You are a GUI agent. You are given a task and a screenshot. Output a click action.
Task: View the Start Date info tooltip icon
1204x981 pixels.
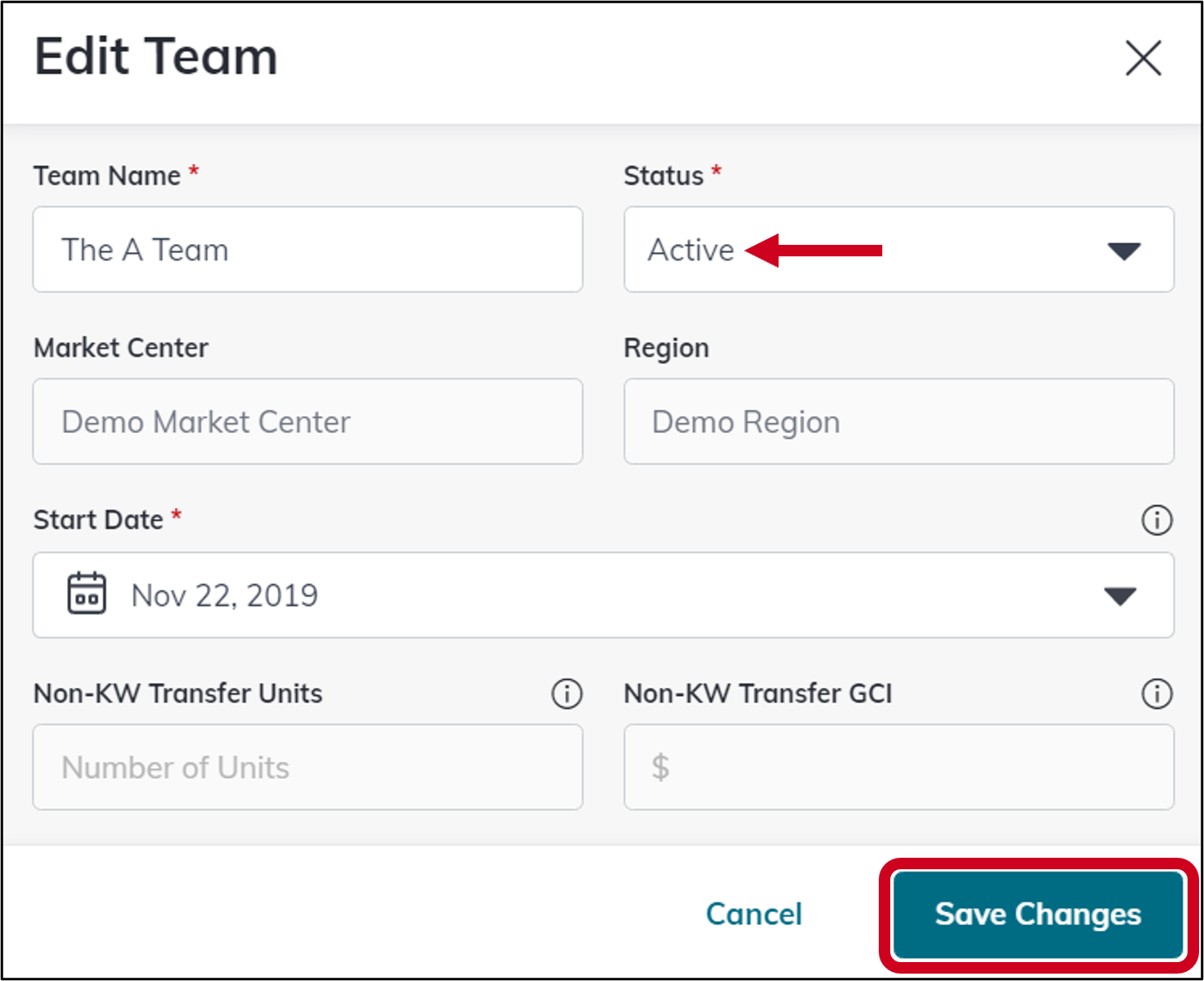coord(1156,519)
